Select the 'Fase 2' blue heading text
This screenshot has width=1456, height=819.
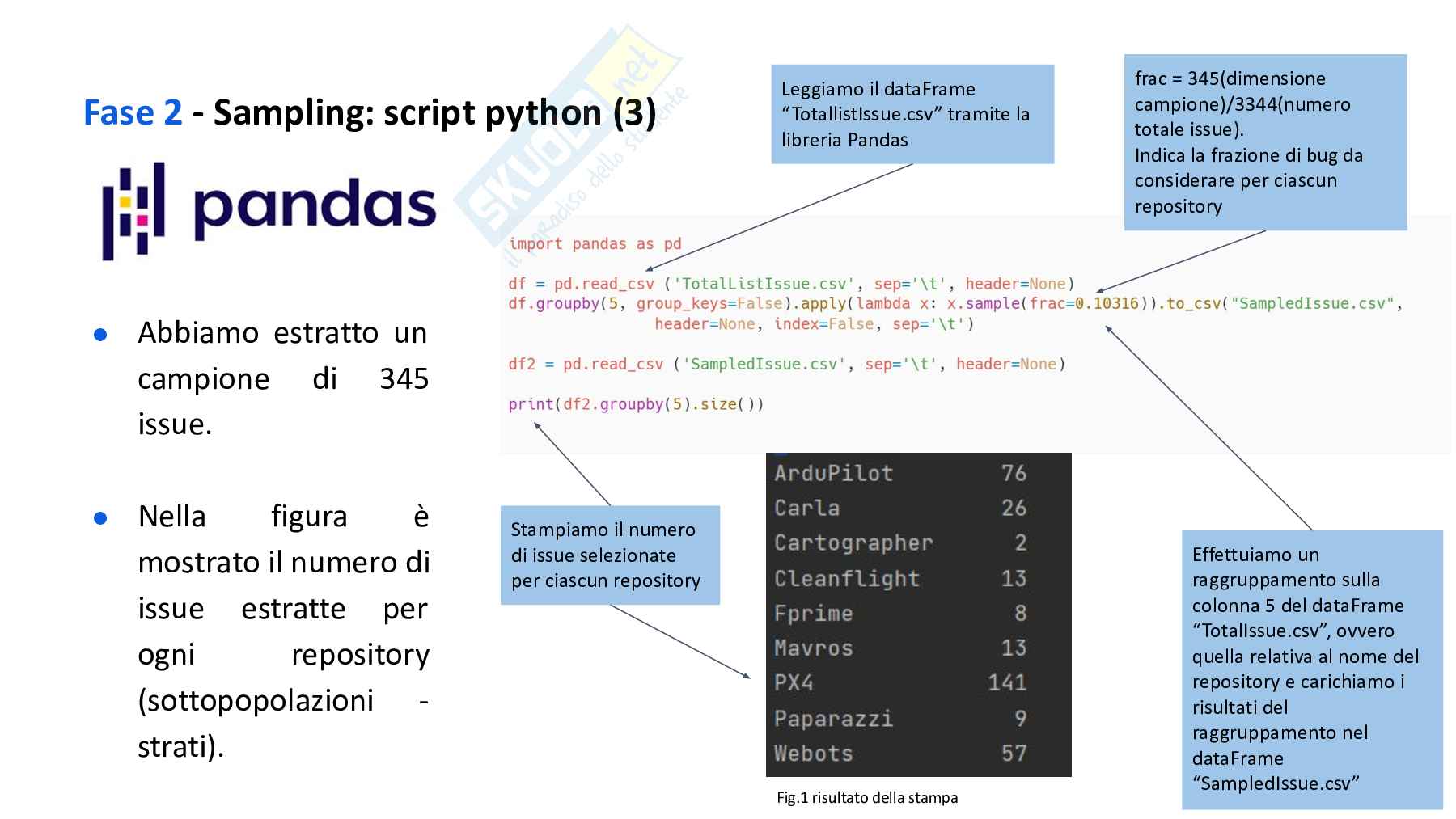(133, 112)
